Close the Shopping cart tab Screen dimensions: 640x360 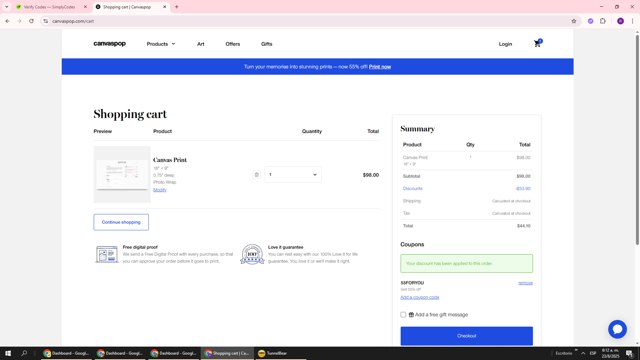(x=164, y=7)
